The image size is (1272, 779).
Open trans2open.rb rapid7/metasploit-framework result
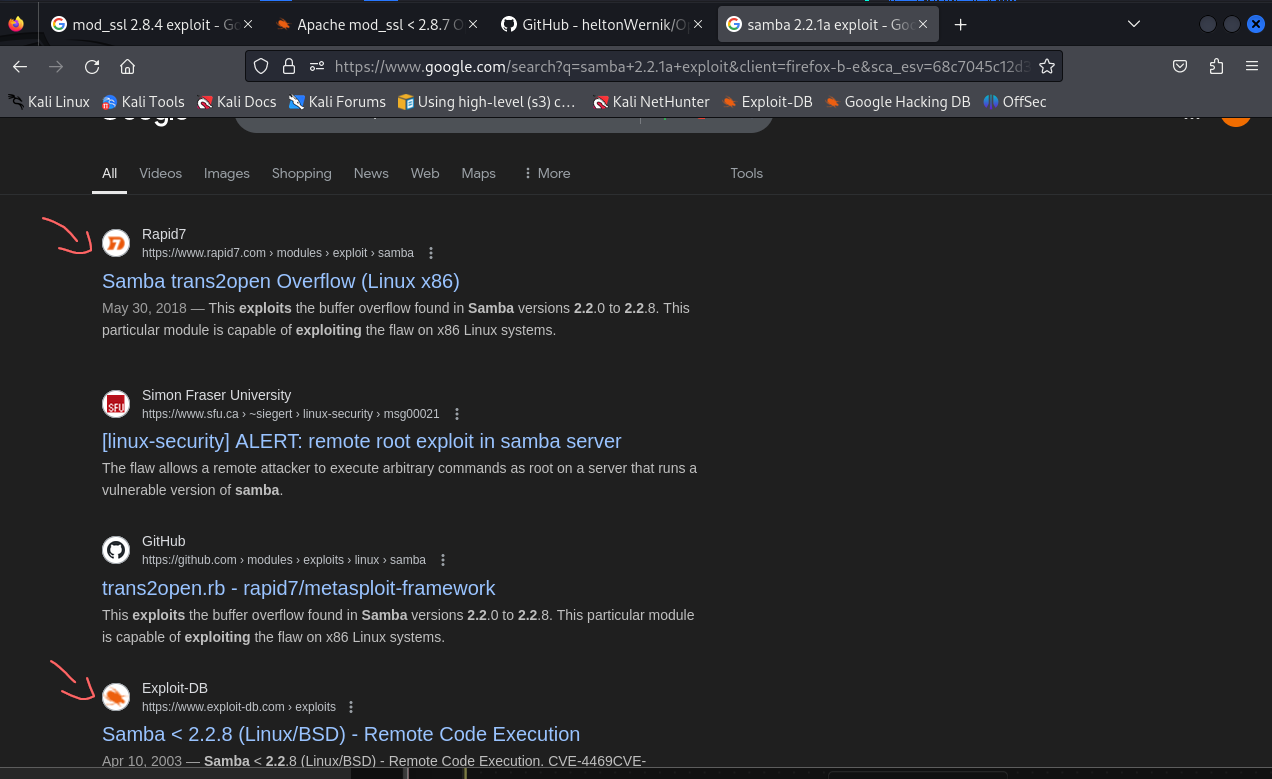coord(299,588)
